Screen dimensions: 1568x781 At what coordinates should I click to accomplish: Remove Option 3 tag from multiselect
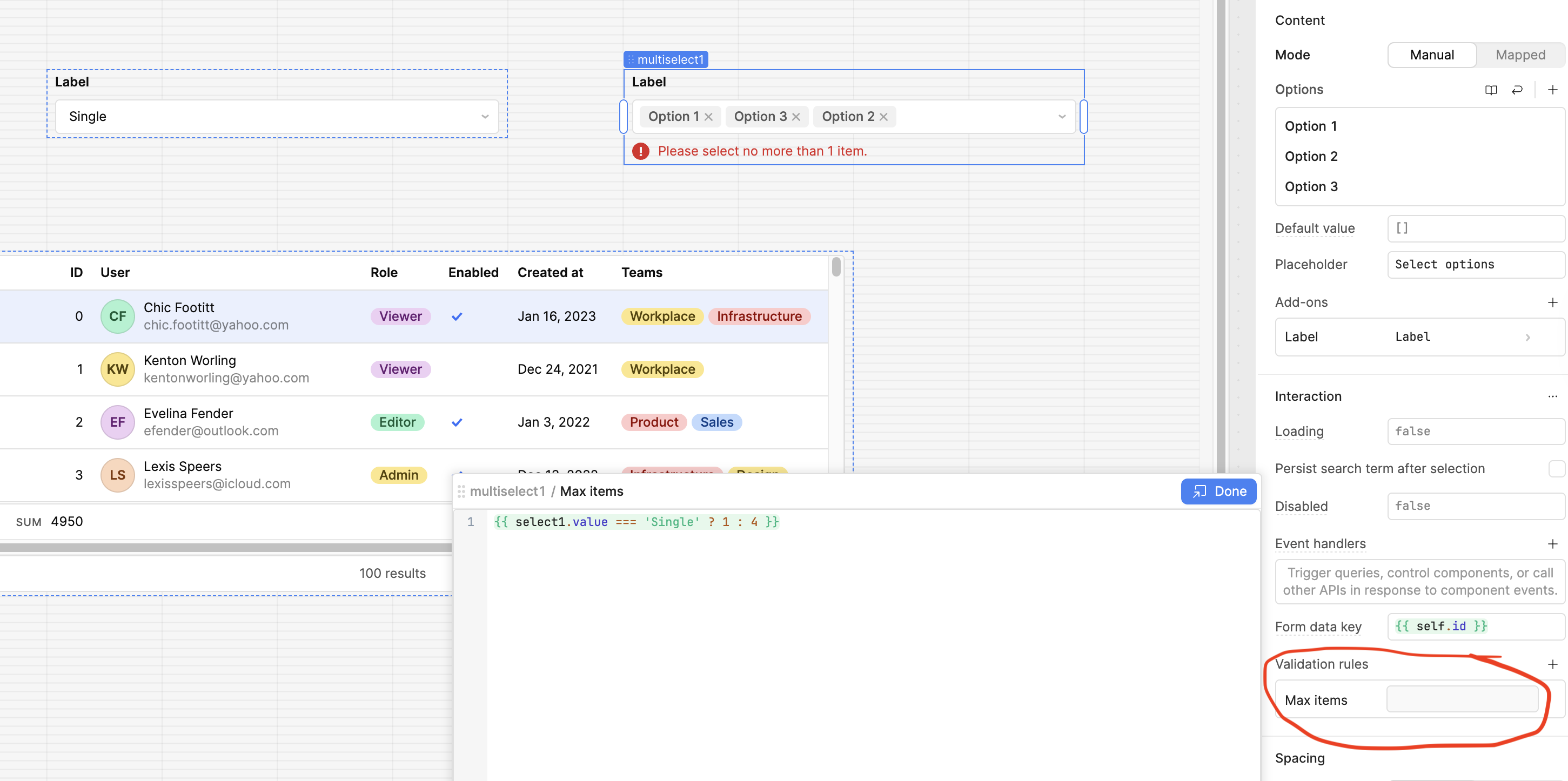(x=795, y=117)
